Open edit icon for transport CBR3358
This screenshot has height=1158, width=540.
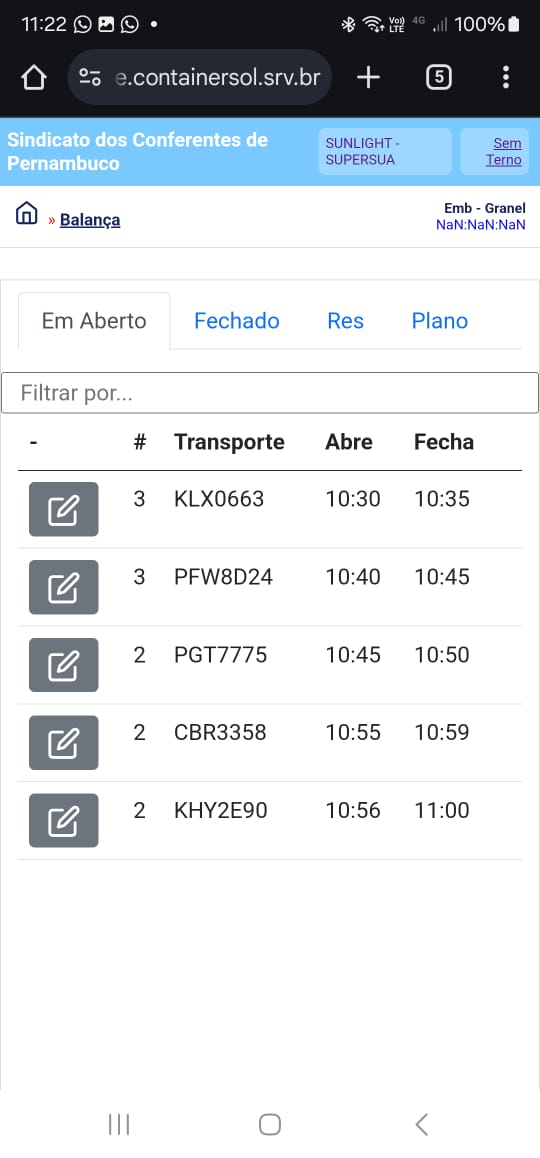tap(64, 743)
